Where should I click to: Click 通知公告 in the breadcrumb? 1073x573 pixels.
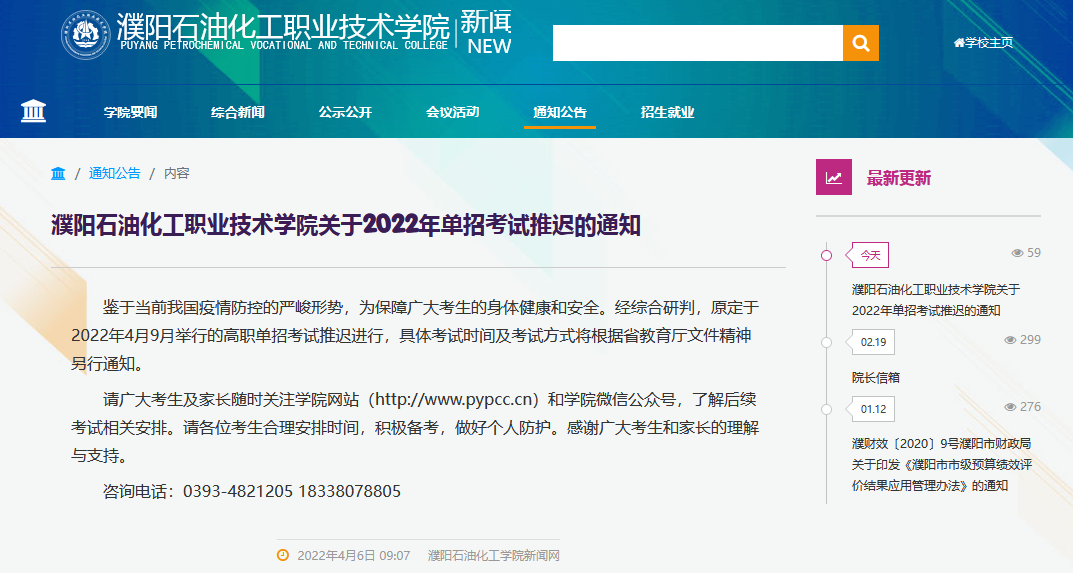115,173
